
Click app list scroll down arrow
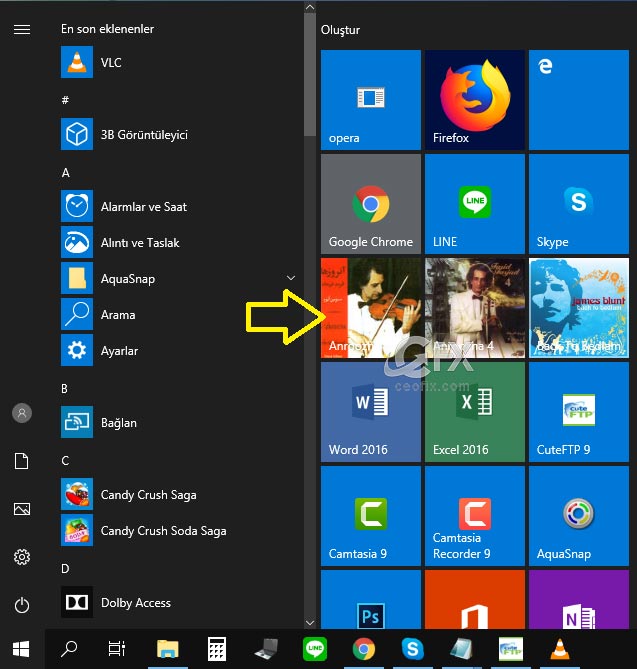click(310, 622)
